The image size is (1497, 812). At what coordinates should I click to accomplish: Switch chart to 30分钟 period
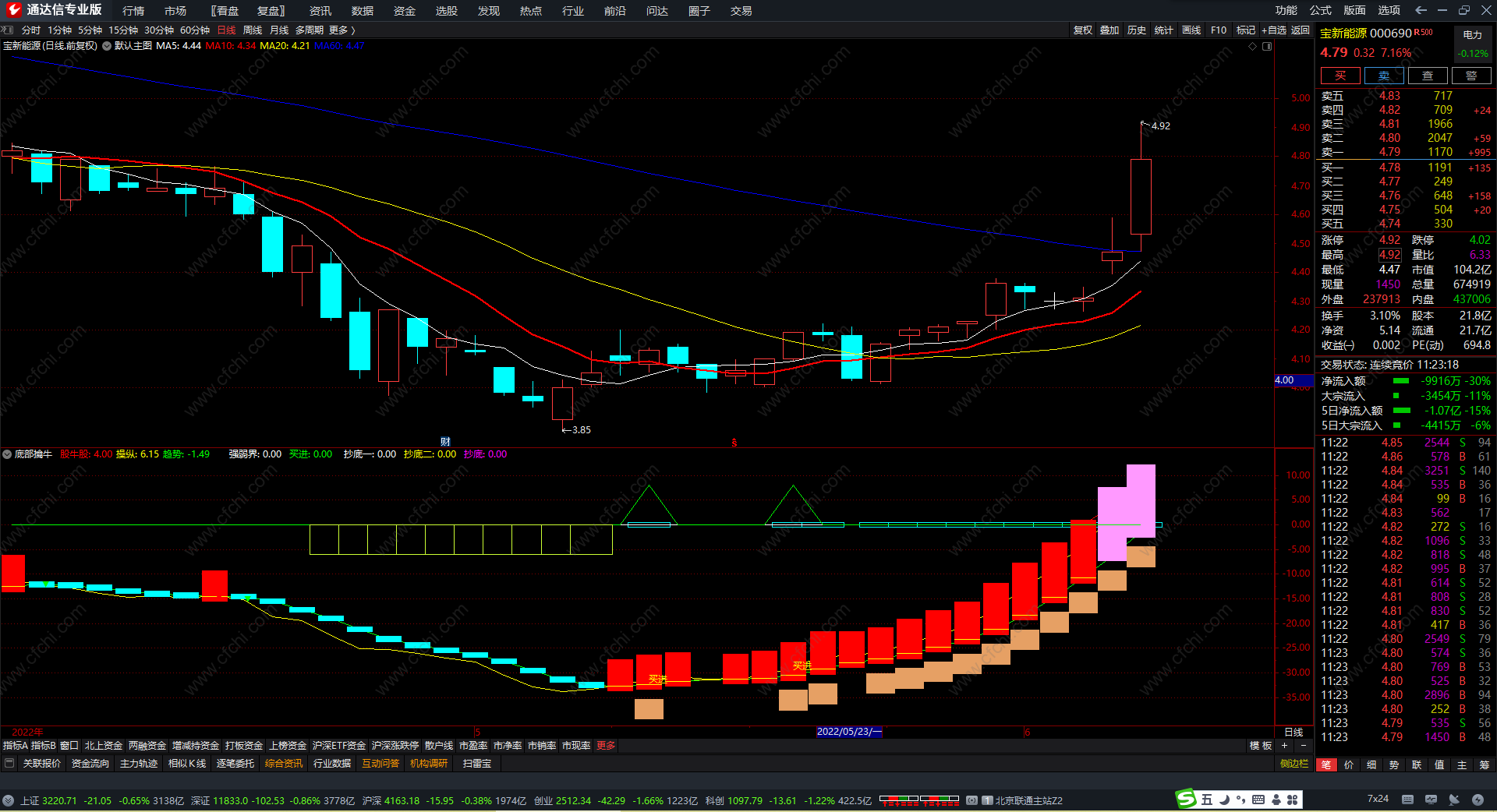tap(159, 30)
